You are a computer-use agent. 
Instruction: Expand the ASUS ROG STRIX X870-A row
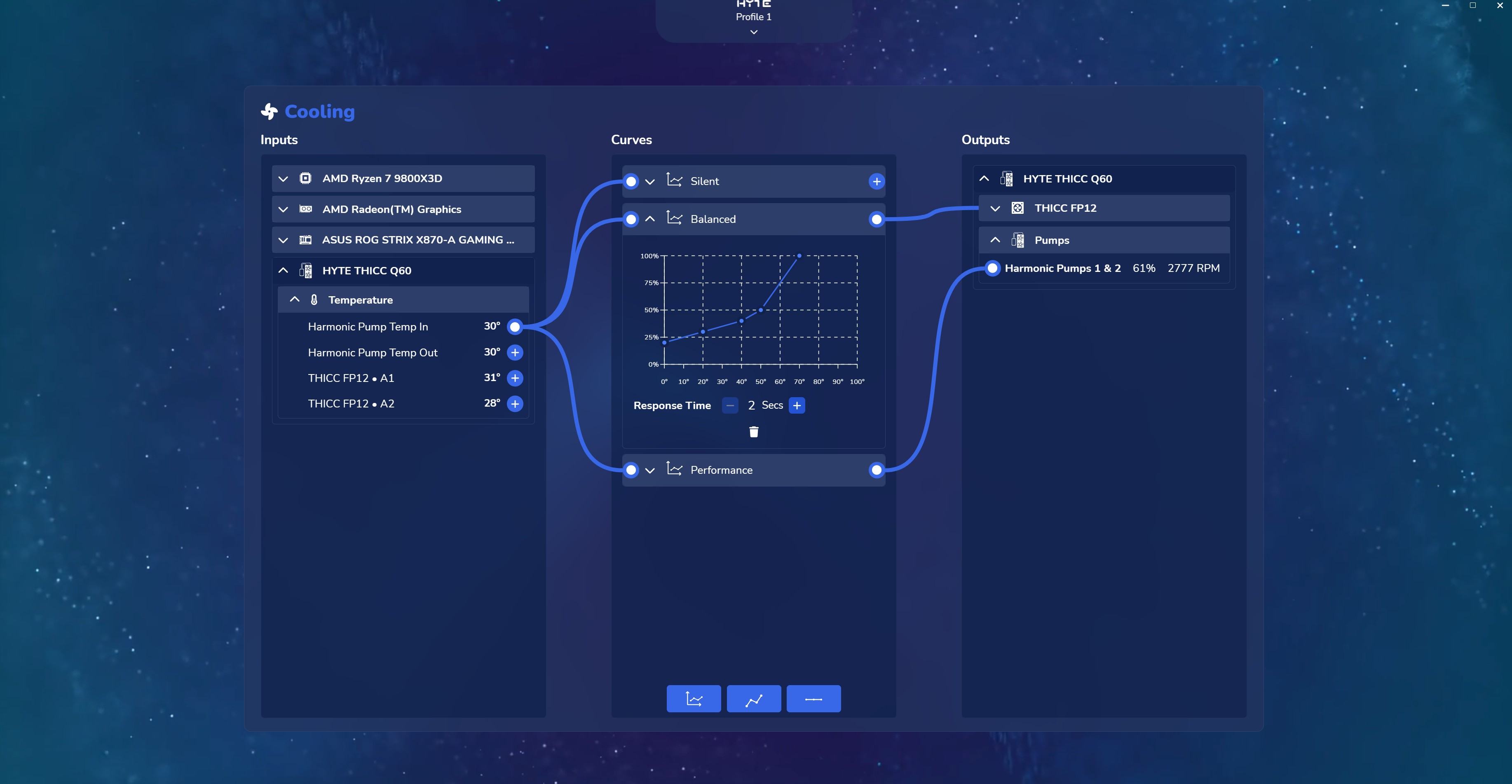tap(284, 240)
